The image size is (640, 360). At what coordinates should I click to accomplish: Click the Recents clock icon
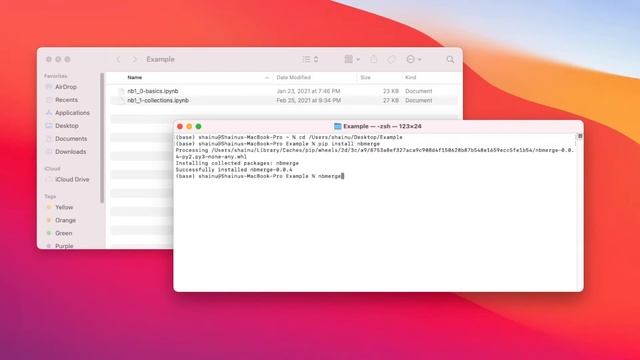coord(49,100)
